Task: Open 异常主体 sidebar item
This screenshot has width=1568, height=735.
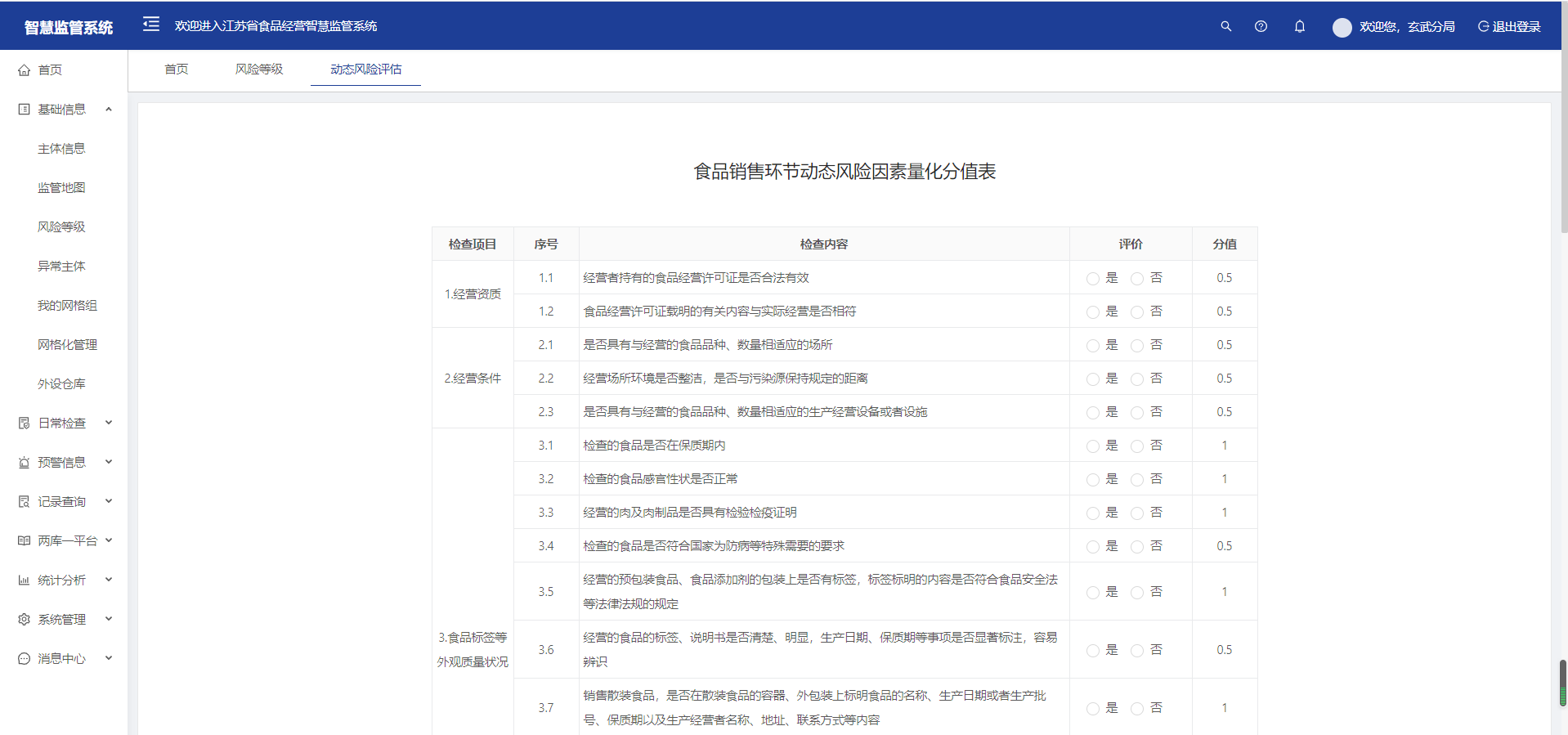Action: coord(61,267)
